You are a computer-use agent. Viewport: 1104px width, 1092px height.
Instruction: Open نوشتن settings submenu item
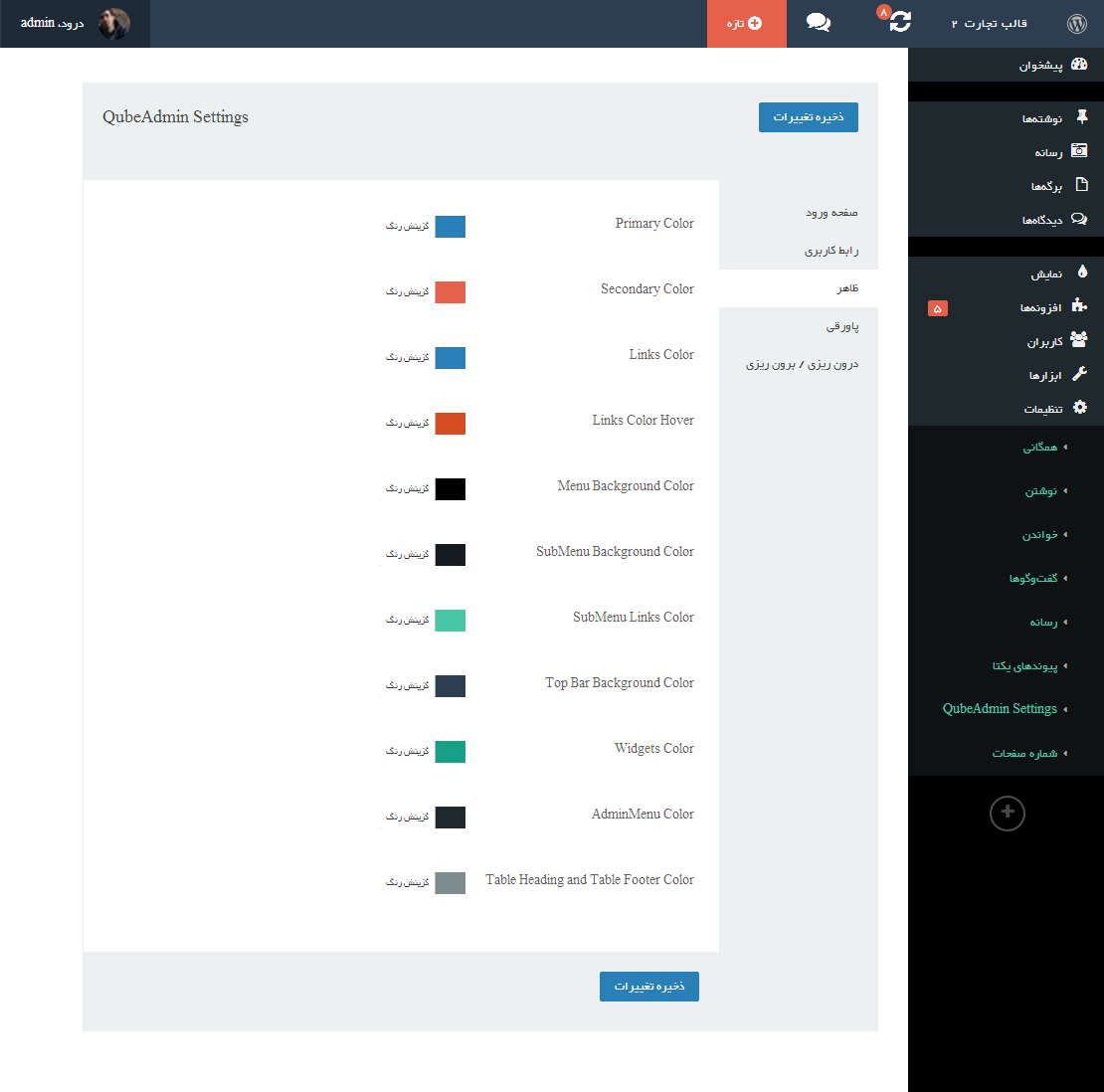pyautogui.click(x=1041, y=490)
